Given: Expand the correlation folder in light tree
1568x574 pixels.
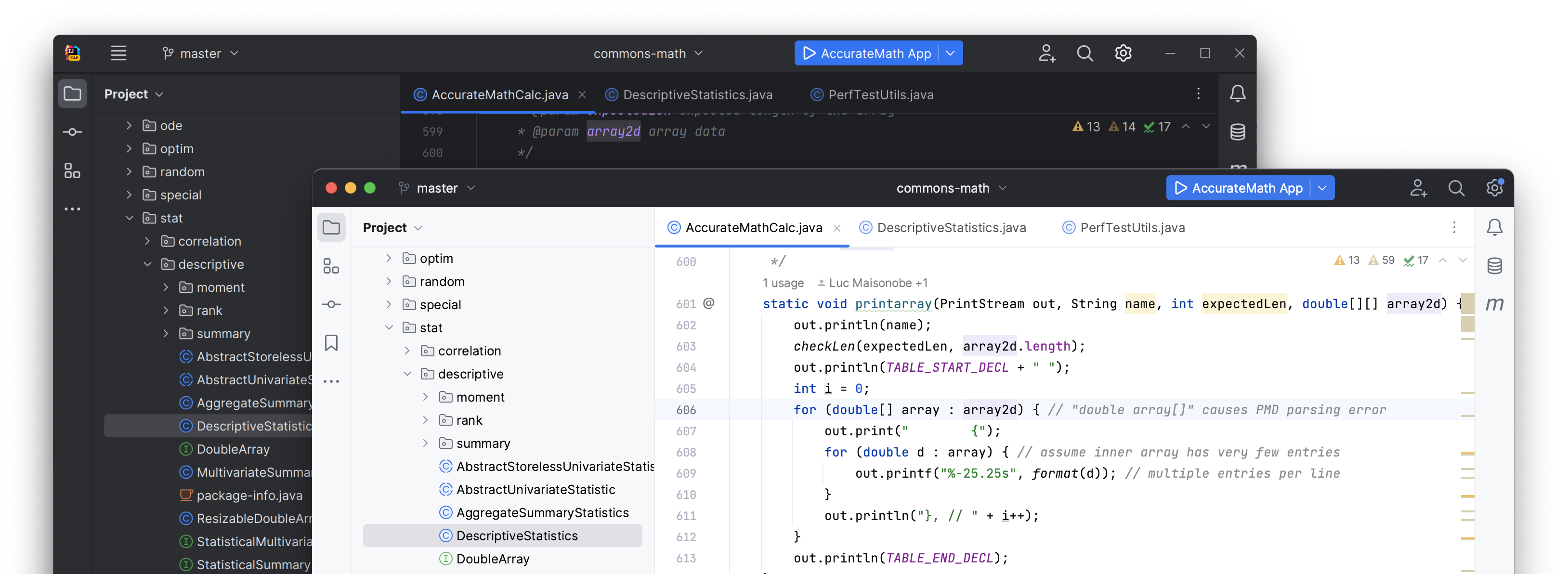Looking at the screenshot, I should coord(407,351).
